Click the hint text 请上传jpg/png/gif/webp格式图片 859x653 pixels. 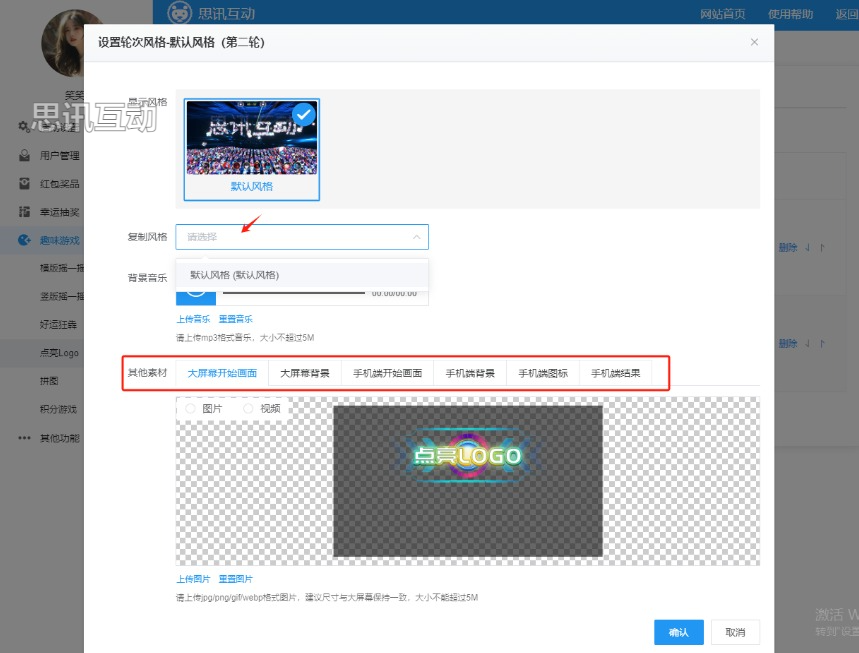(x=327, y=597)
